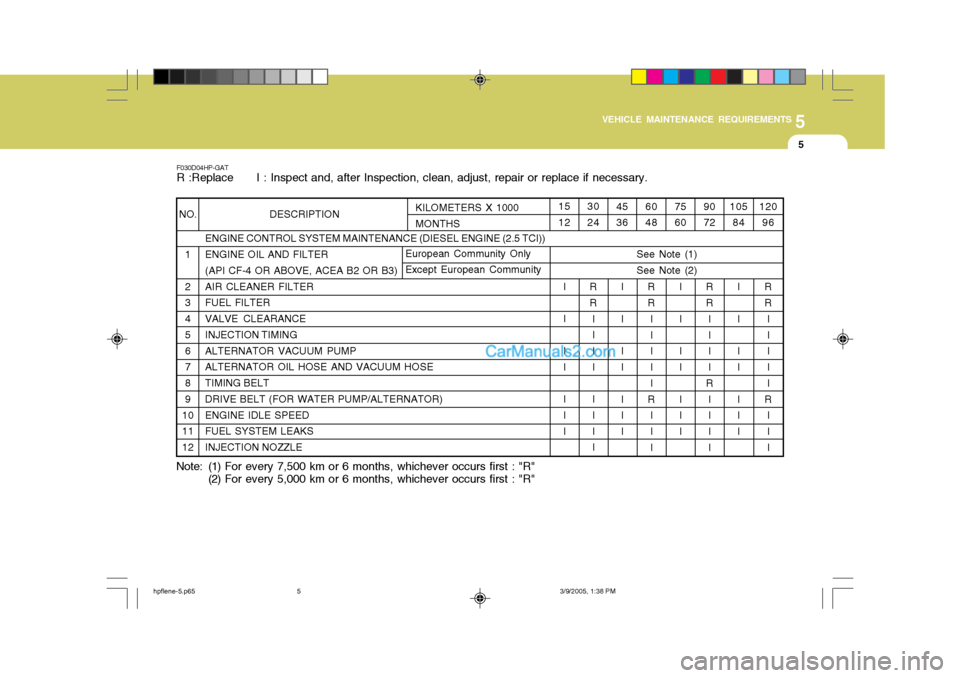Click the 'R :Replace' legend text
The height and width of the screenshot is (678, 960).
click(x=204, y=178)
